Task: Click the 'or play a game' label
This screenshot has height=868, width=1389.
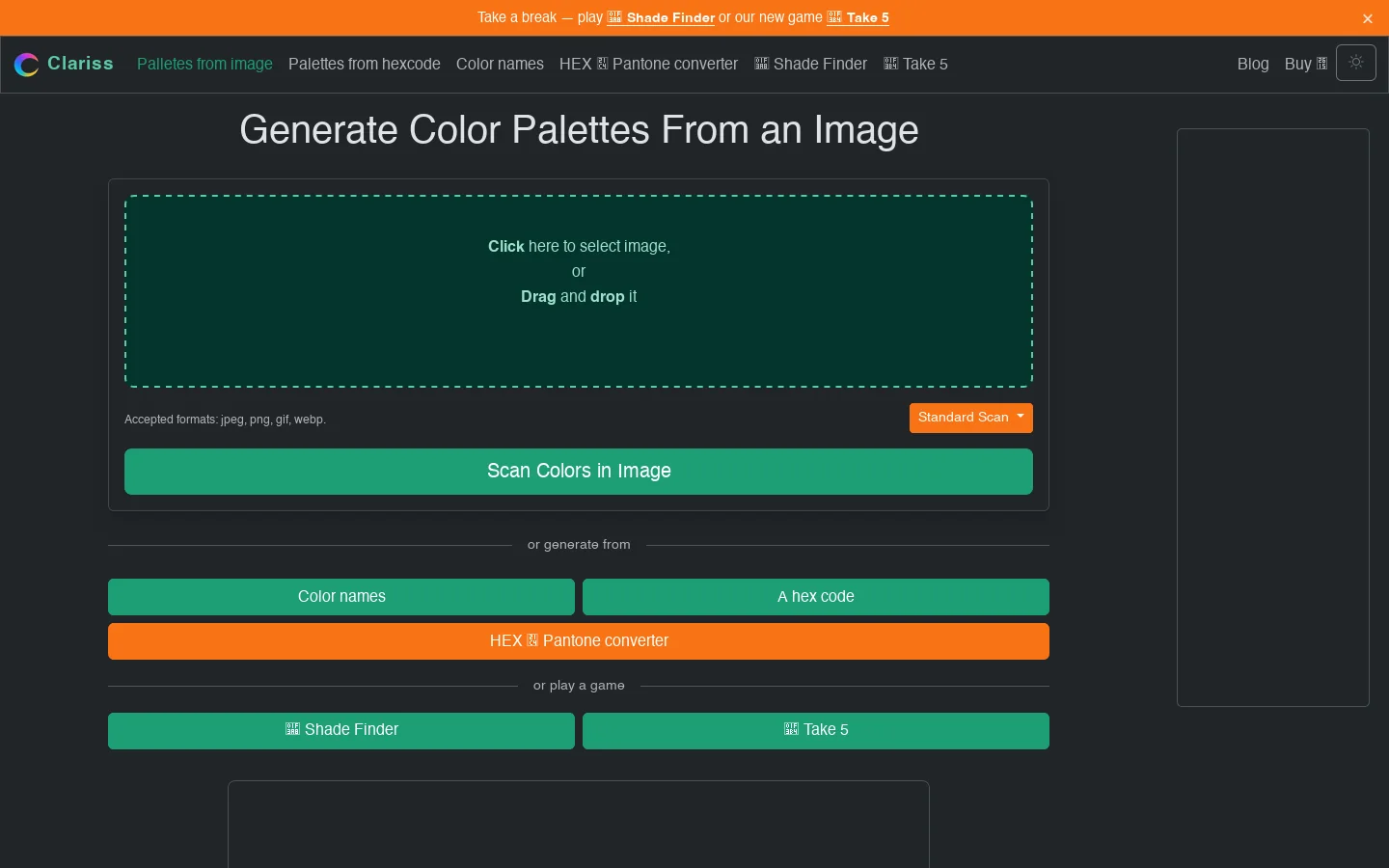Action: pyautogui.click(x=579, y=686)
